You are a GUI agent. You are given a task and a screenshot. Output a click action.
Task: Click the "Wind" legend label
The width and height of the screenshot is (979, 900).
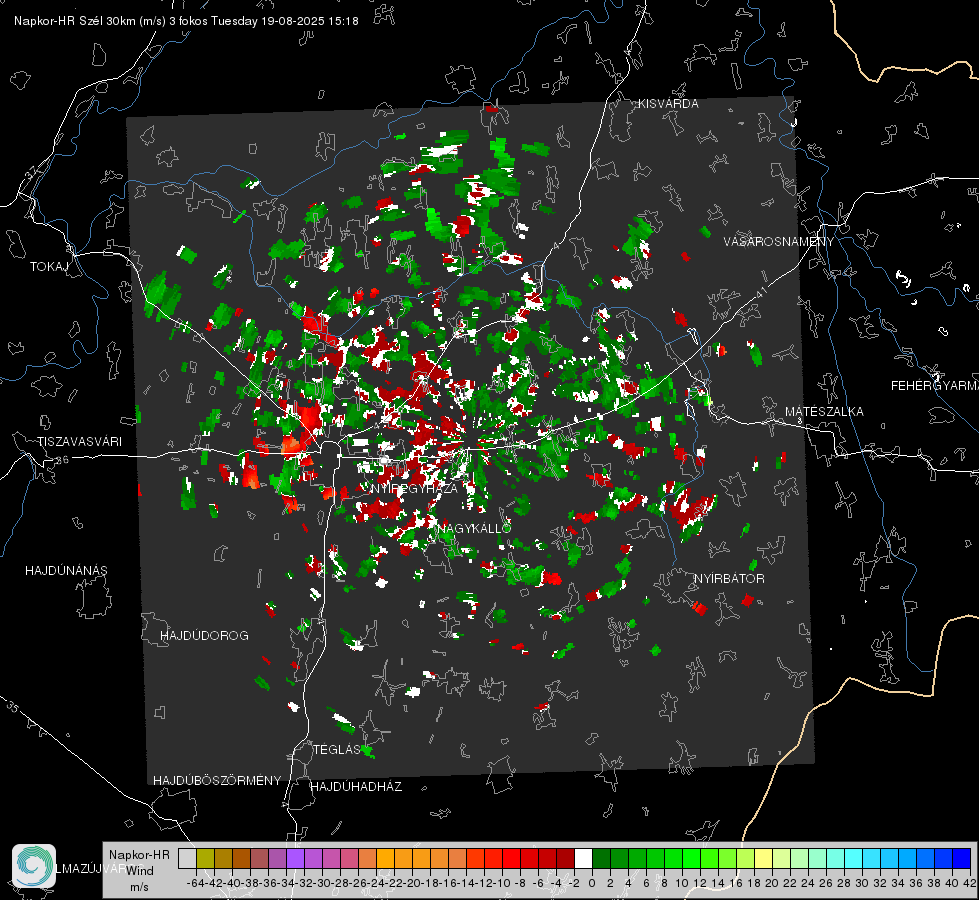click(x=140, y=871)
